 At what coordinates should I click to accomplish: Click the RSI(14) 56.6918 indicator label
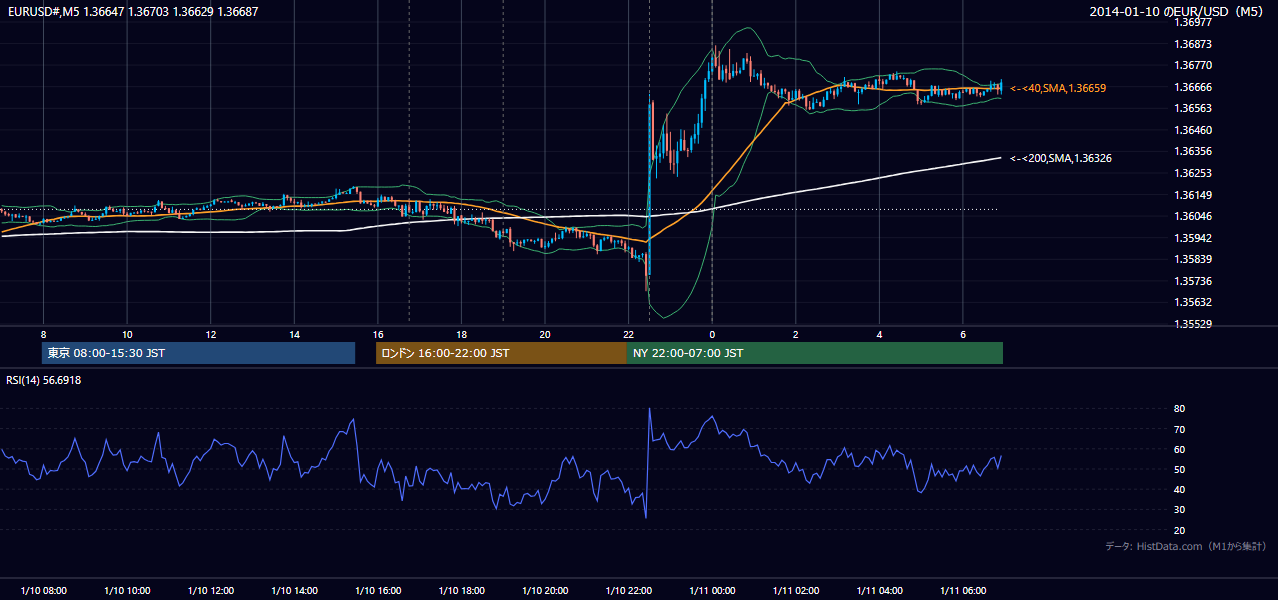pos(44,380)
